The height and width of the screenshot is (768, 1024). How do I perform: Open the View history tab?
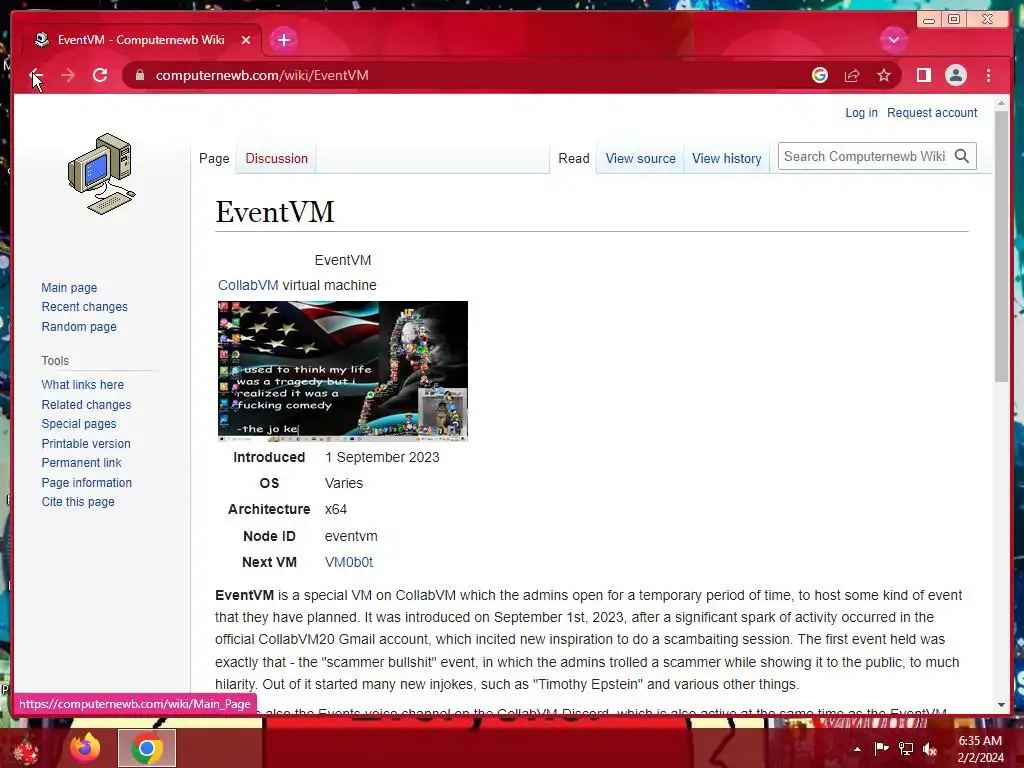tap(726, 158)
